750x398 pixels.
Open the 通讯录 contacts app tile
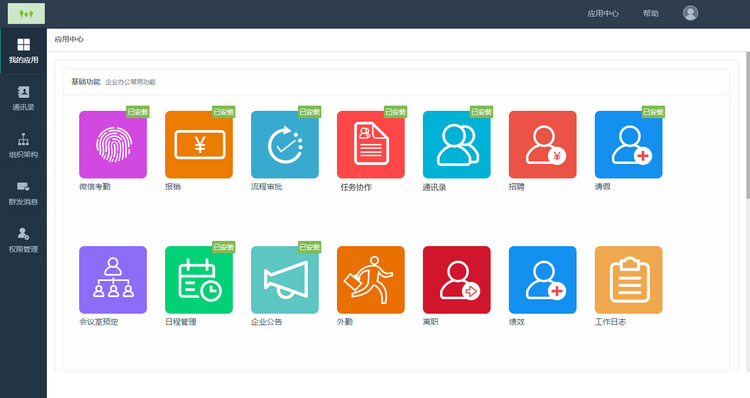[x=457, y=144]
